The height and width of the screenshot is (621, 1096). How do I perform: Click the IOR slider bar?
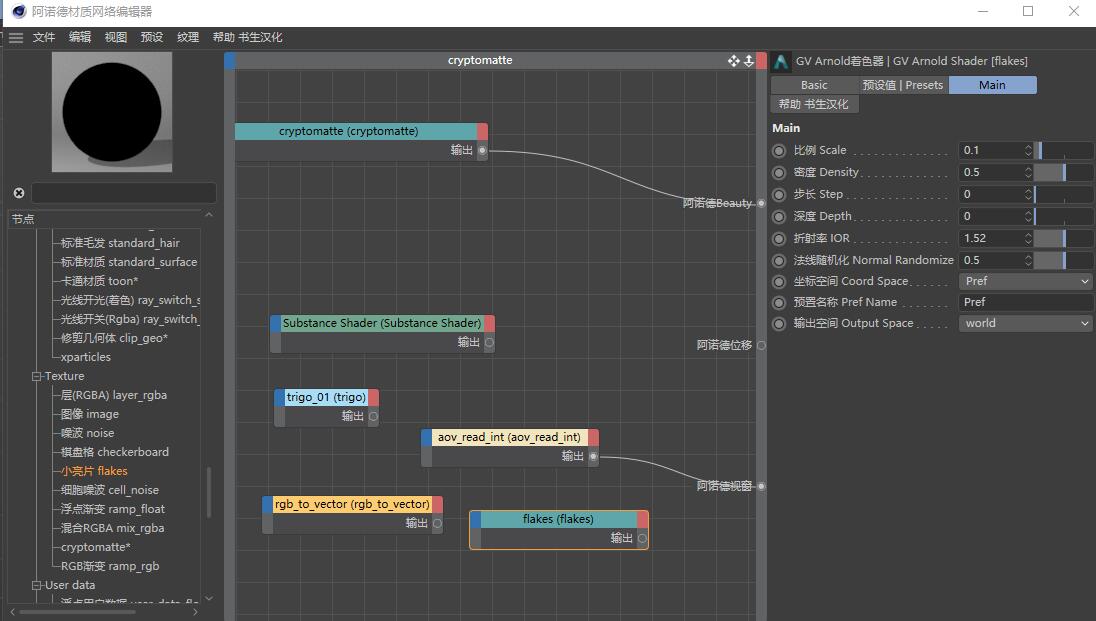coord(1064,238)
